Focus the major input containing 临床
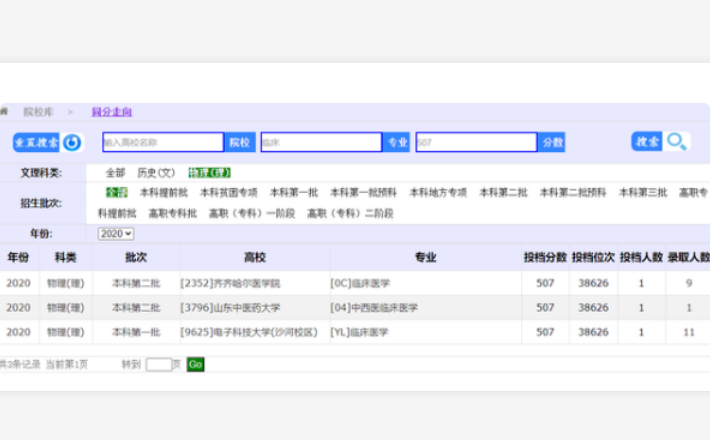The image size is (710, 440). (x=321, y=143)
